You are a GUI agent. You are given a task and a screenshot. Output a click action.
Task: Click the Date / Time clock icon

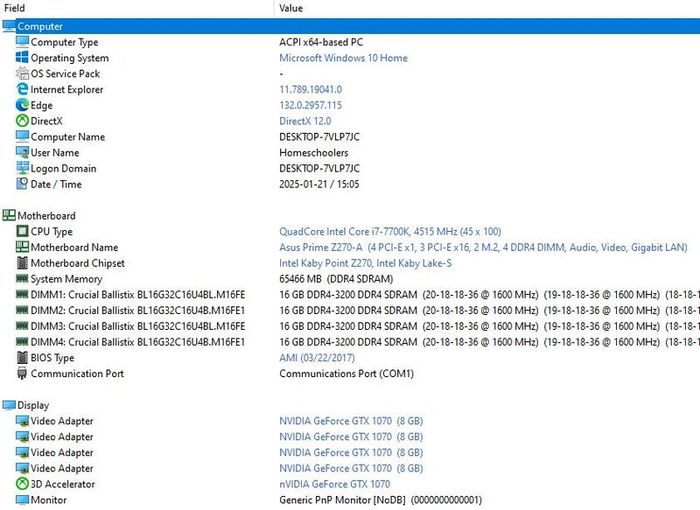pos(22,184)
